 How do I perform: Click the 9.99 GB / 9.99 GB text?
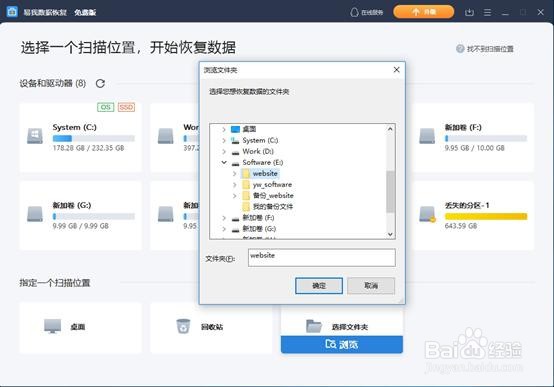81,226
